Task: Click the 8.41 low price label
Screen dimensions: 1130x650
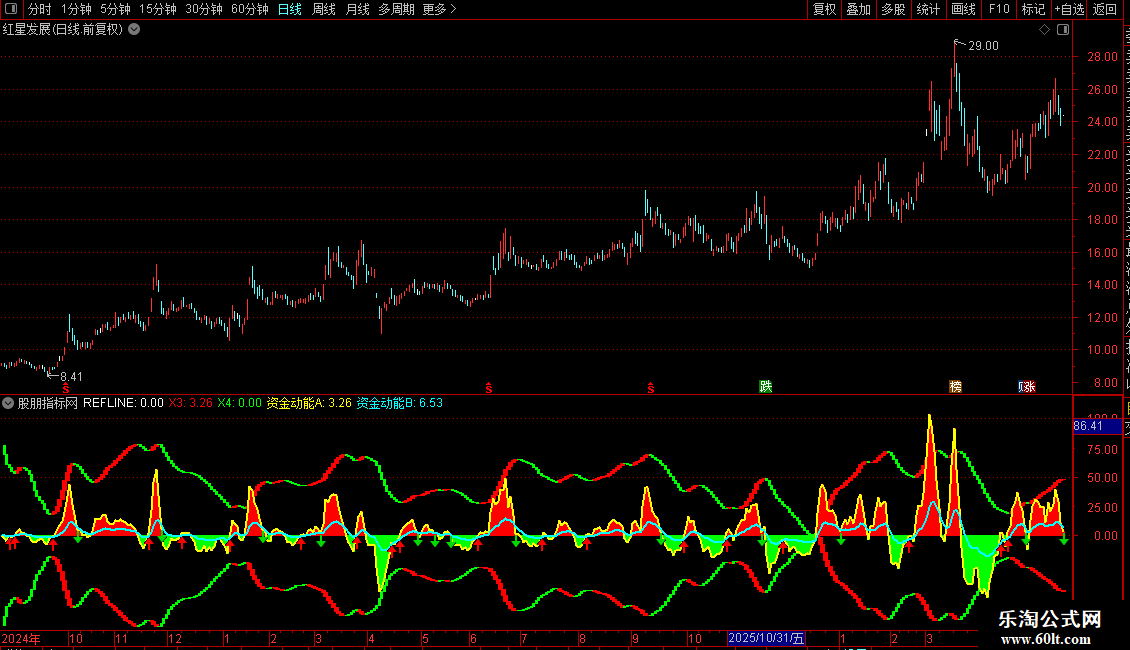Action: click(x=71, y=377)
